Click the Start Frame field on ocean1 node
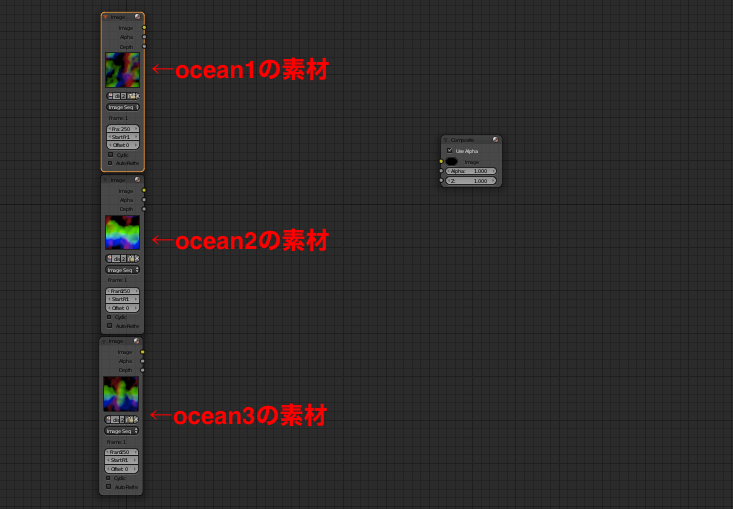 click(123, 137)
